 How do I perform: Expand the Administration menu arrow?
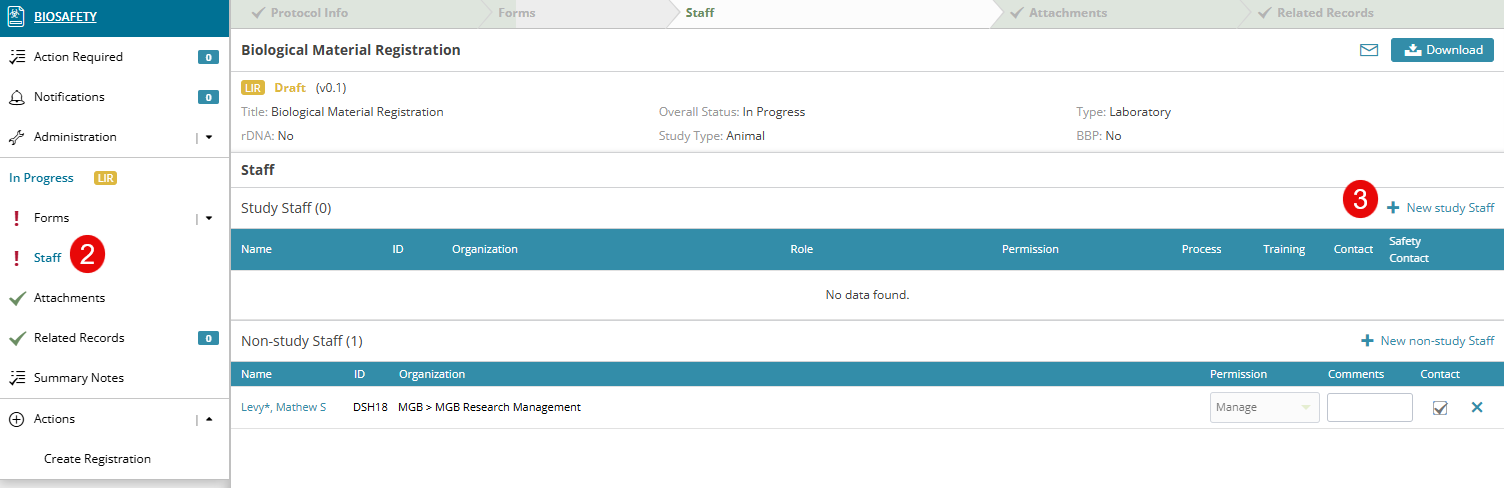pos(209,137)
